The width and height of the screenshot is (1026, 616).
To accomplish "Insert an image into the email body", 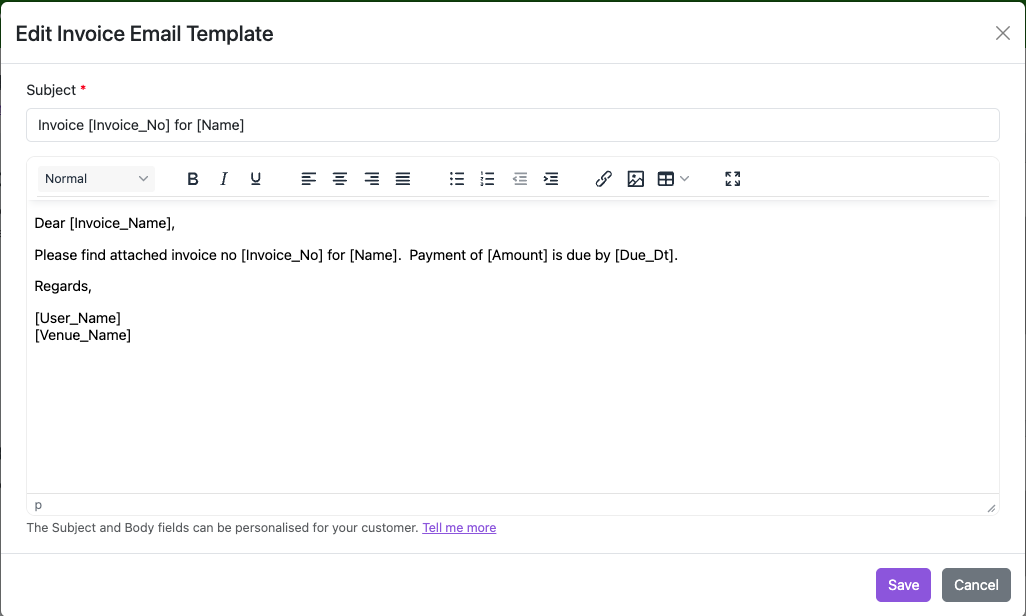I will pos(635,179).
